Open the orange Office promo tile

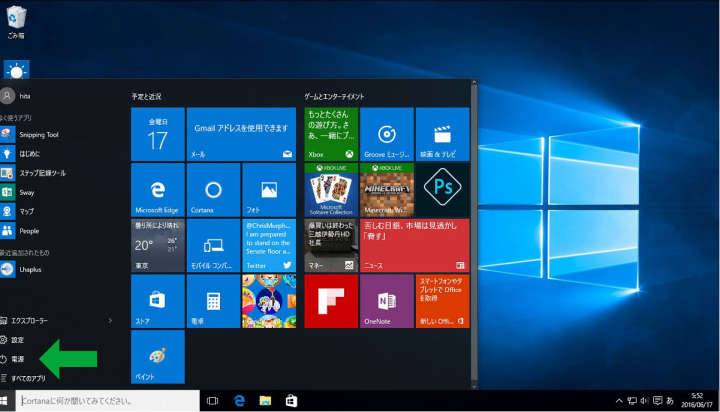[x=442, y=301]
